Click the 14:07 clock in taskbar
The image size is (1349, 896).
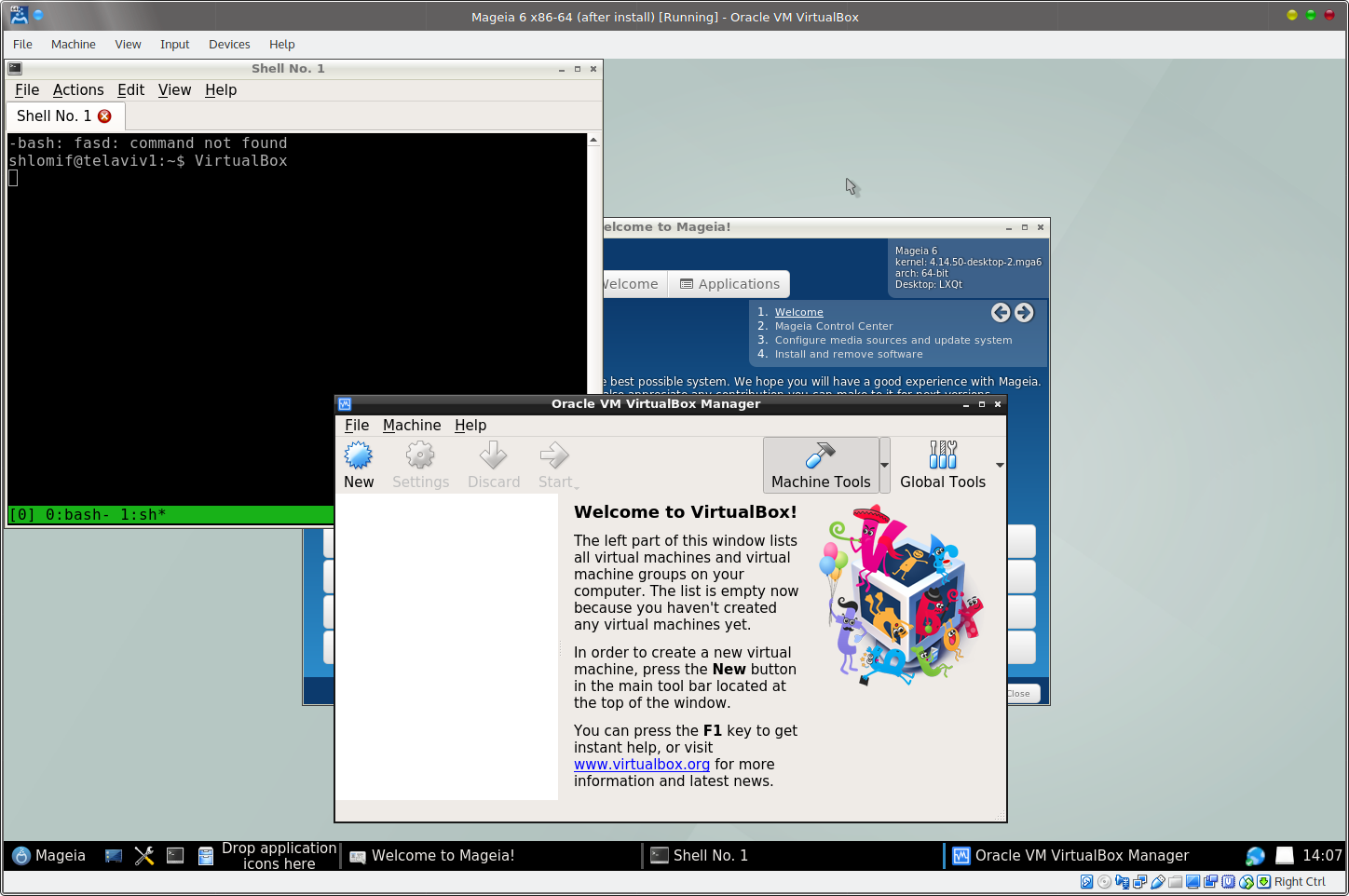click(1322, 855)
